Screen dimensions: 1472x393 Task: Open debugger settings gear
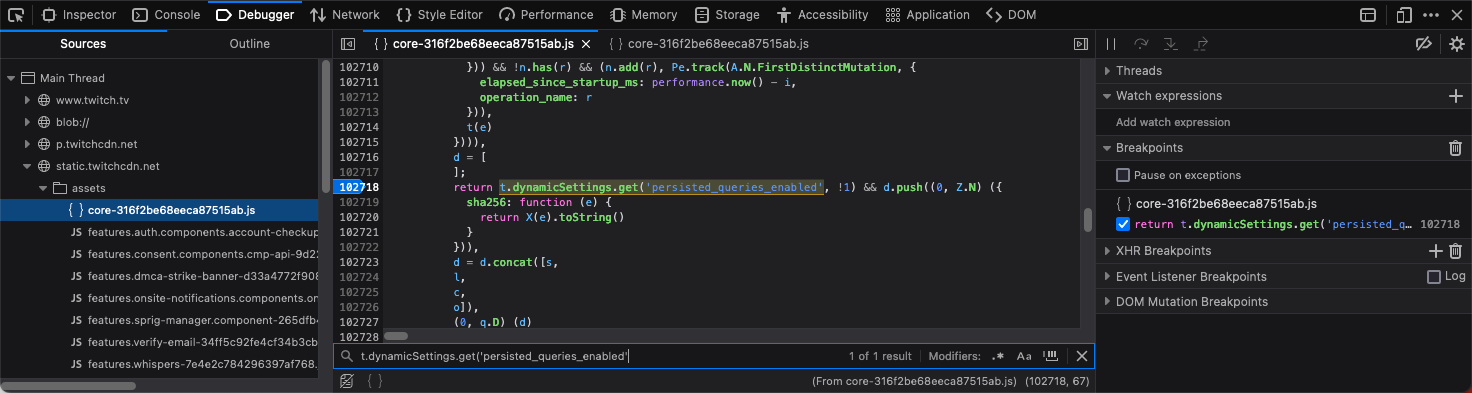coord(1456,44)
